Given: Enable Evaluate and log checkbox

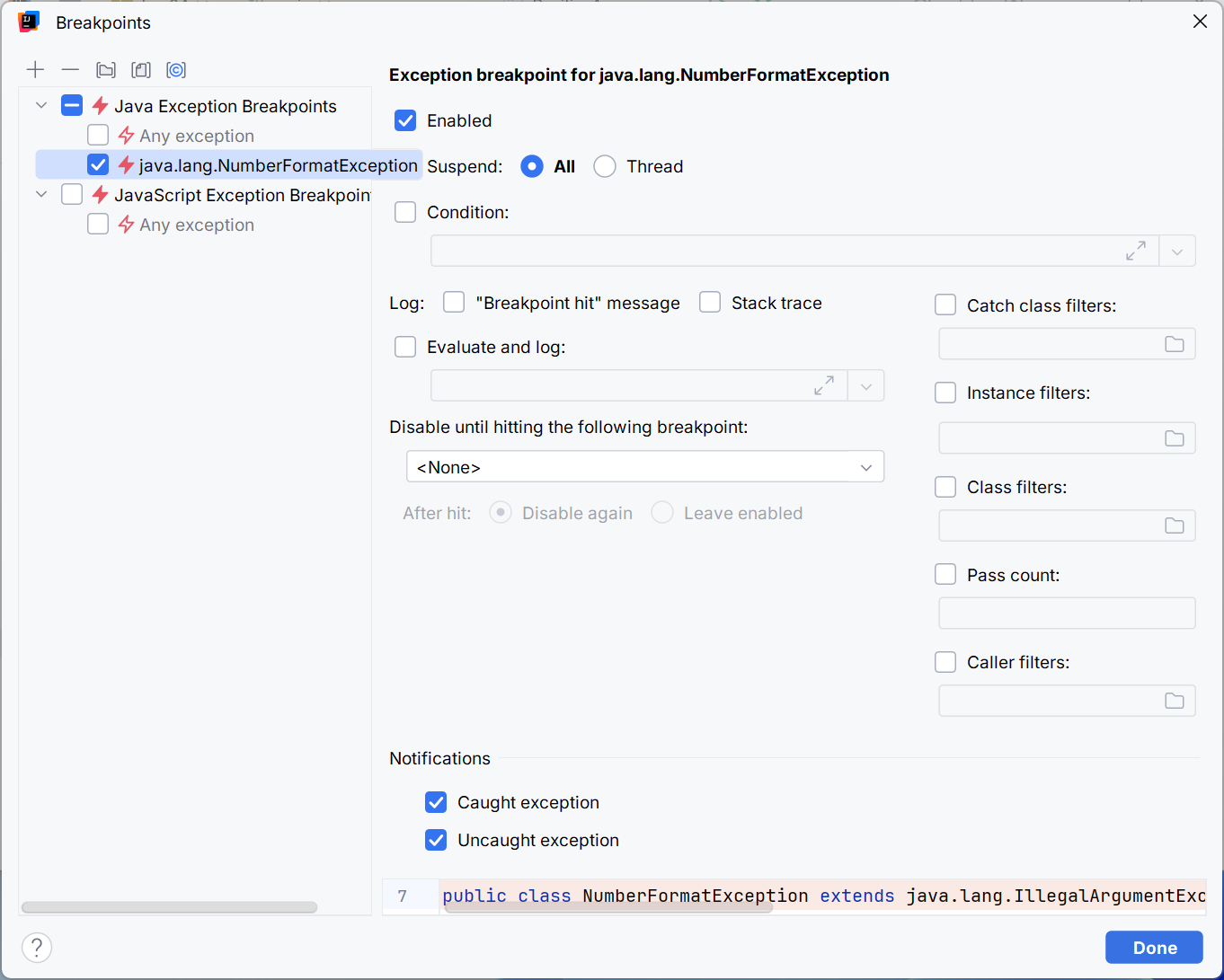Looking at the screenshot, I should coord(405,347).
